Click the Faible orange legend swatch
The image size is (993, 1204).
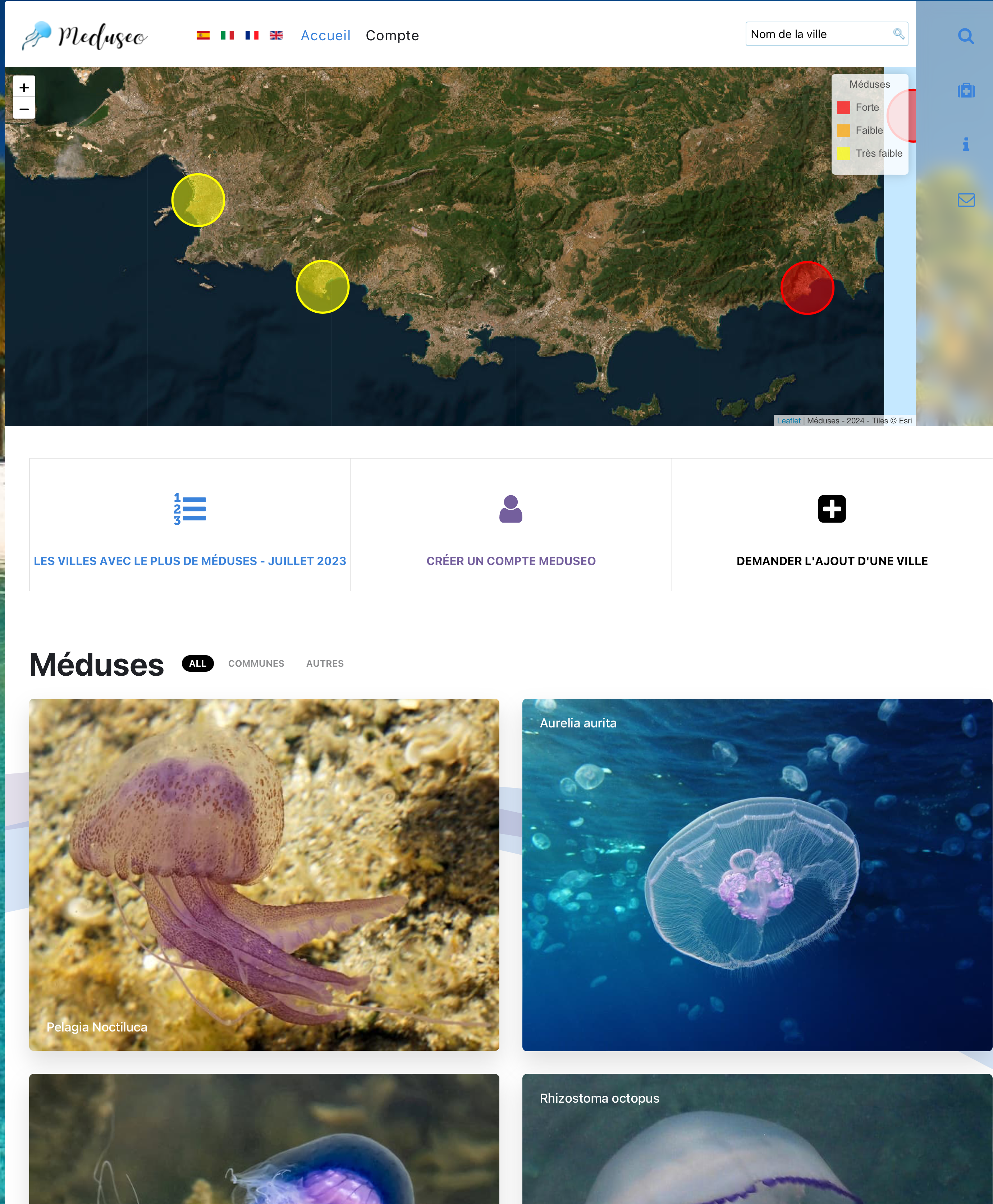pyautogui.click(x=844, y=130)
